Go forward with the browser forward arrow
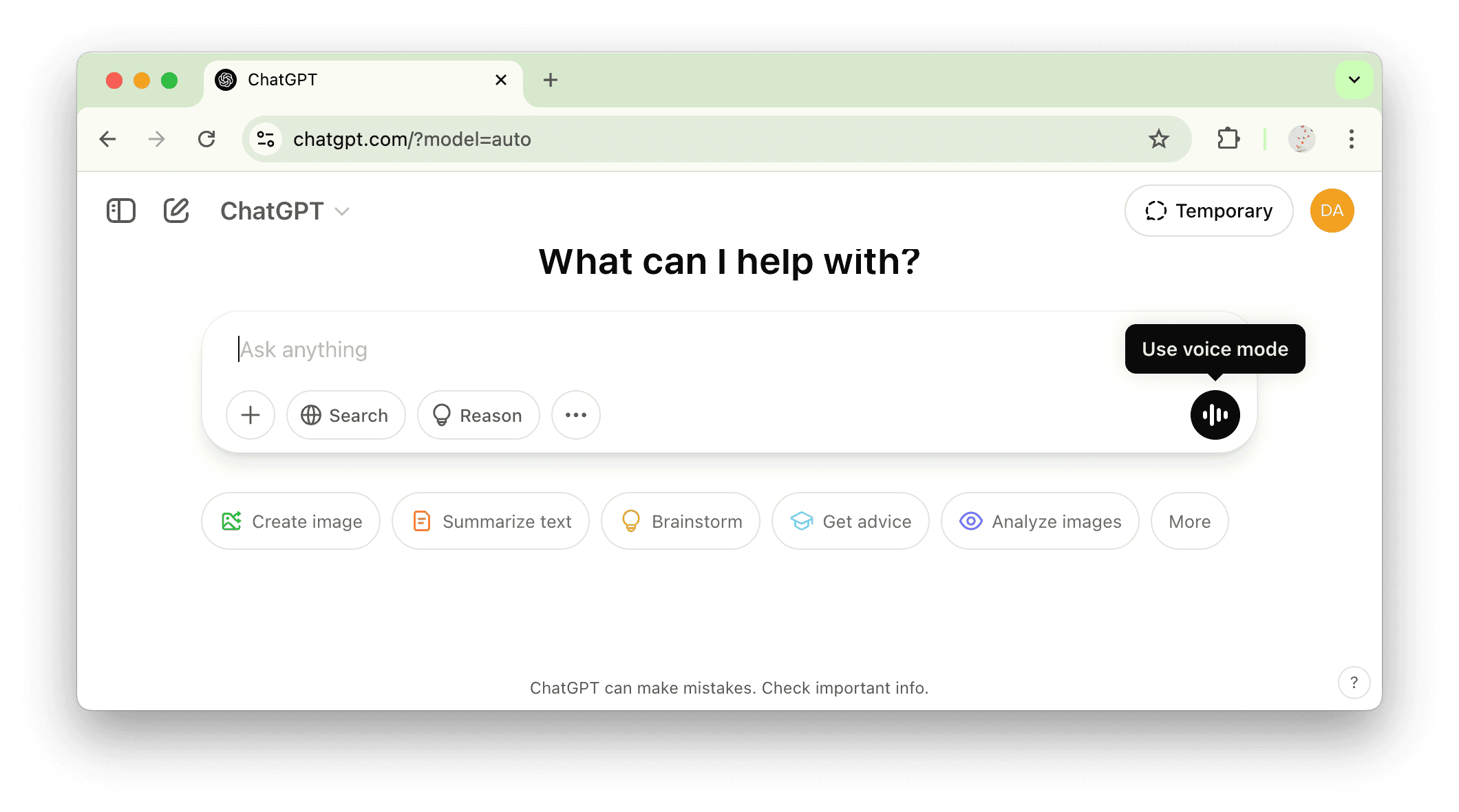 coord(157,139)
